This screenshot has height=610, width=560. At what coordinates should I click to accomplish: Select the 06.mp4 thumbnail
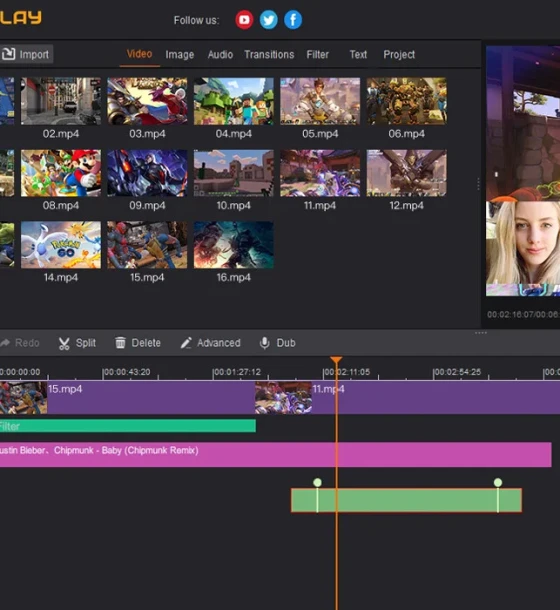(406, 101)
